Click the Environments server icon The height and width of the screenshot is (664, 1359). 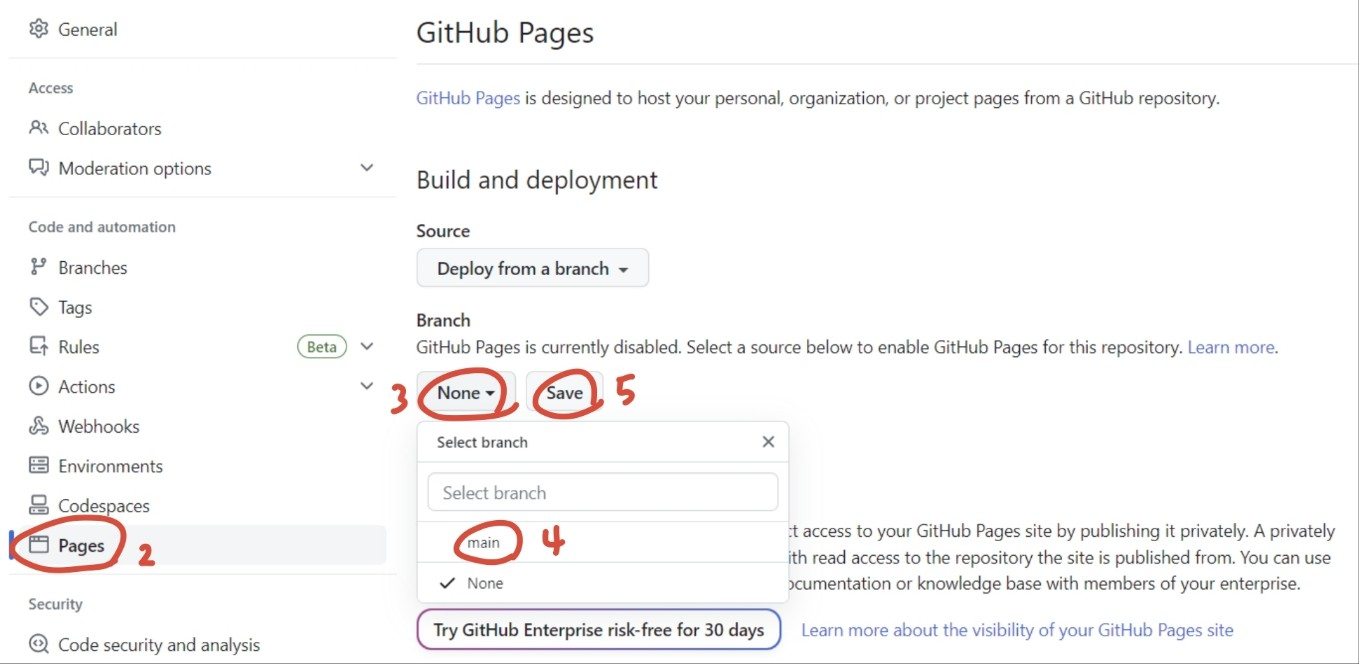click(39, 466)
